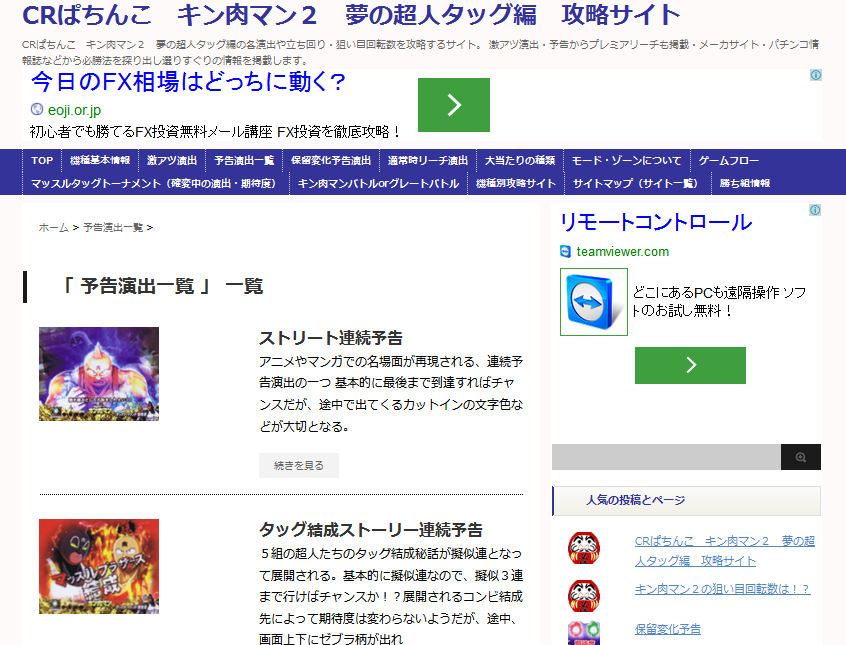The height and width of the screenshot is (645, 846).
Task: Open キン肉マンバトルorグレートバトル menu item
Action: (x=378, y=184)
